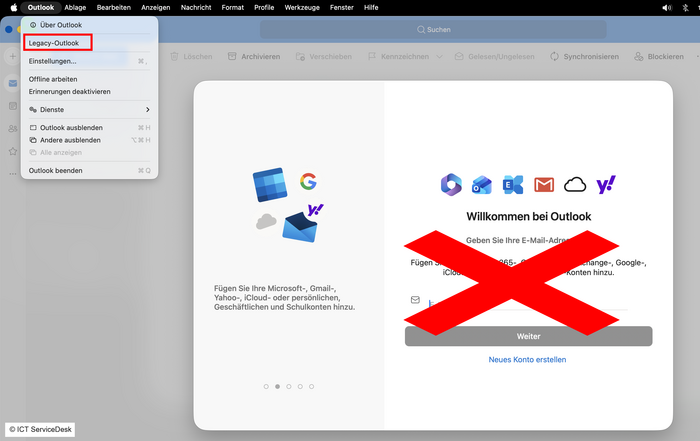
Task: Click the Kennzeichnen flag button
Action: point(398,57)
